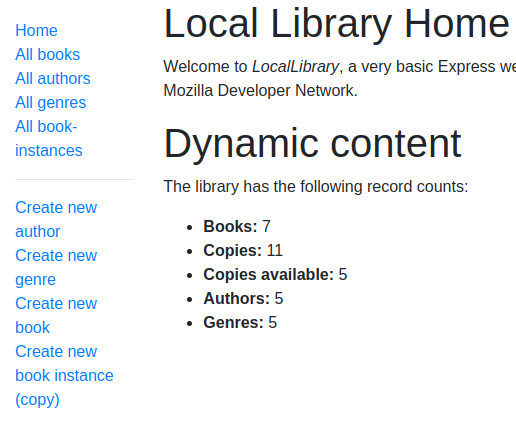Image resolution: width=516 pixels, height=425 pixels.
Task: Open Create new book form link
Action: [56, 315]
